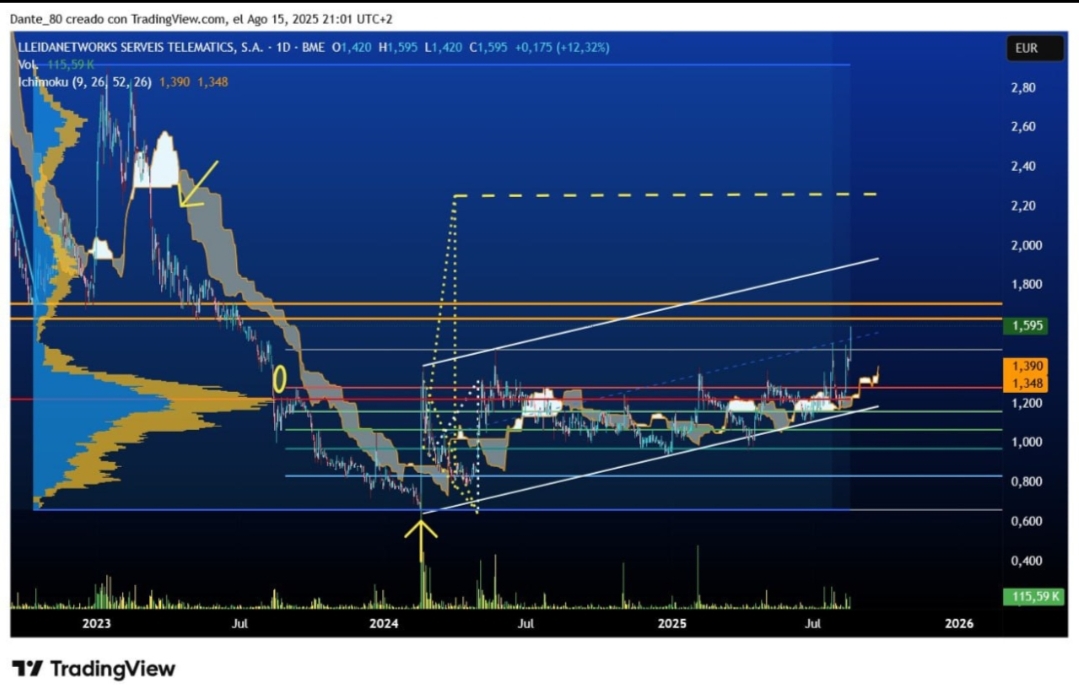Viewport: 1079px width, 690px height.
Task: Click the 1,000 price axis label
Action: tap(1026, 442)
